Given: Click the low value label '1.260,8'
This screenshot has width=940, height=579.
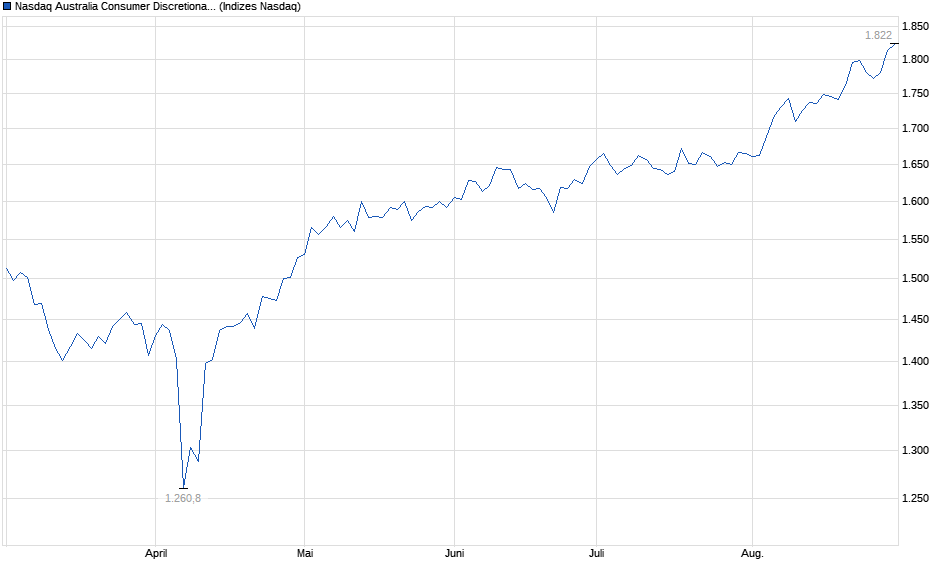Looking at the screenshot, I should [183, 498].
